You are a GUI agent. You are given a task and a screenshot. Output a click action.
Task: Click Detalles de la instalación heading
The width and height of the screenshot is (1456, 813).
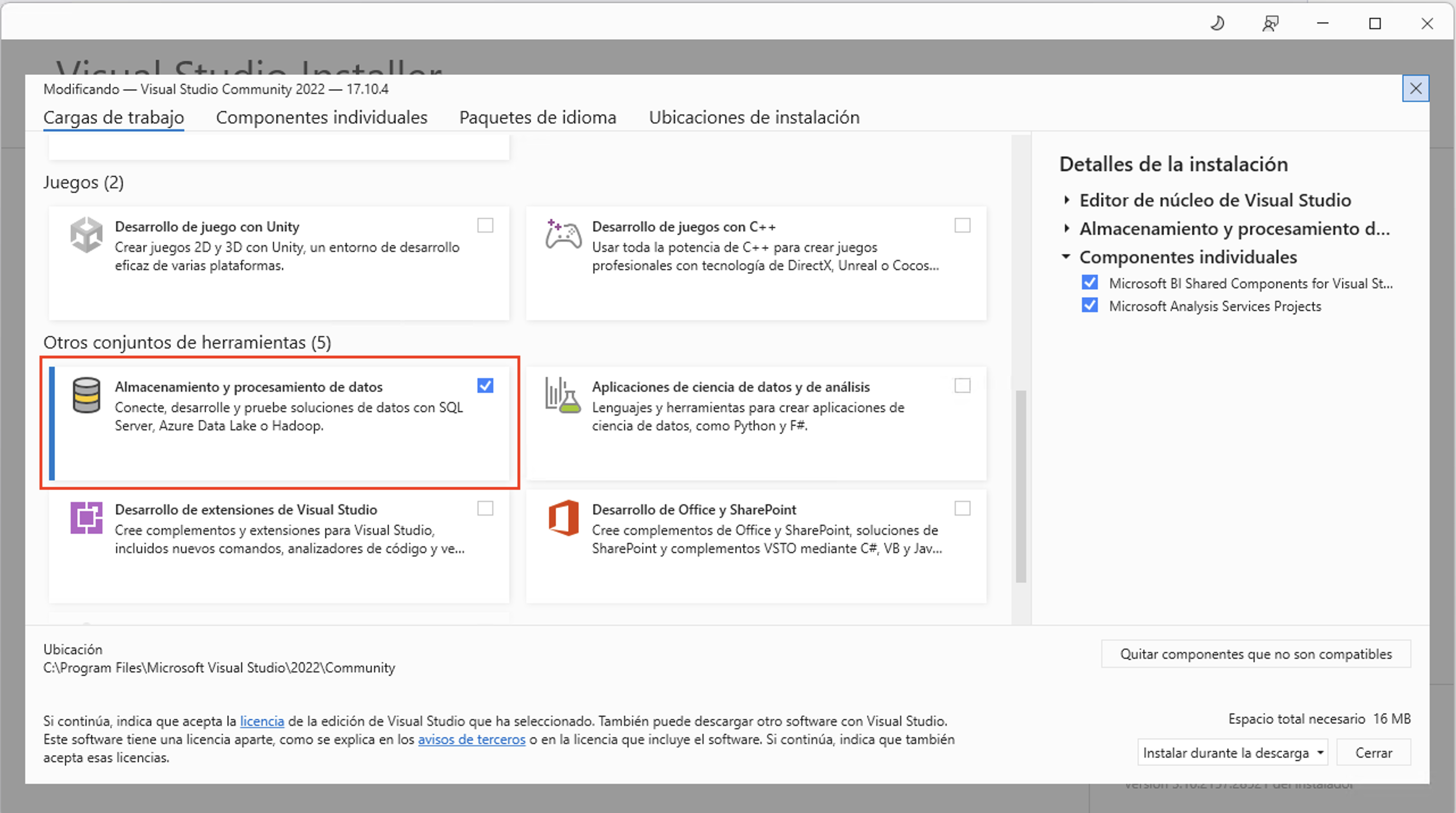point(1174,164)
